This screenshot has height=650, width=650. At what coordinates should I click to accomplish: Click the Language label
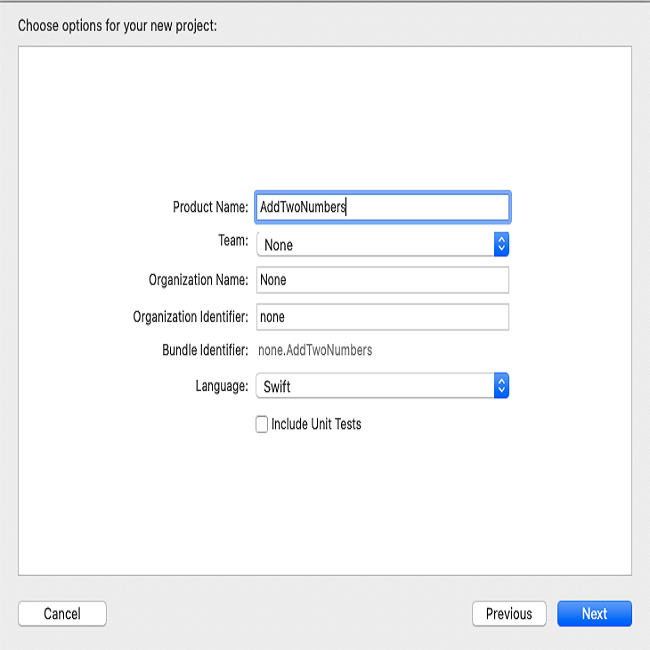(x=222, y=386)
